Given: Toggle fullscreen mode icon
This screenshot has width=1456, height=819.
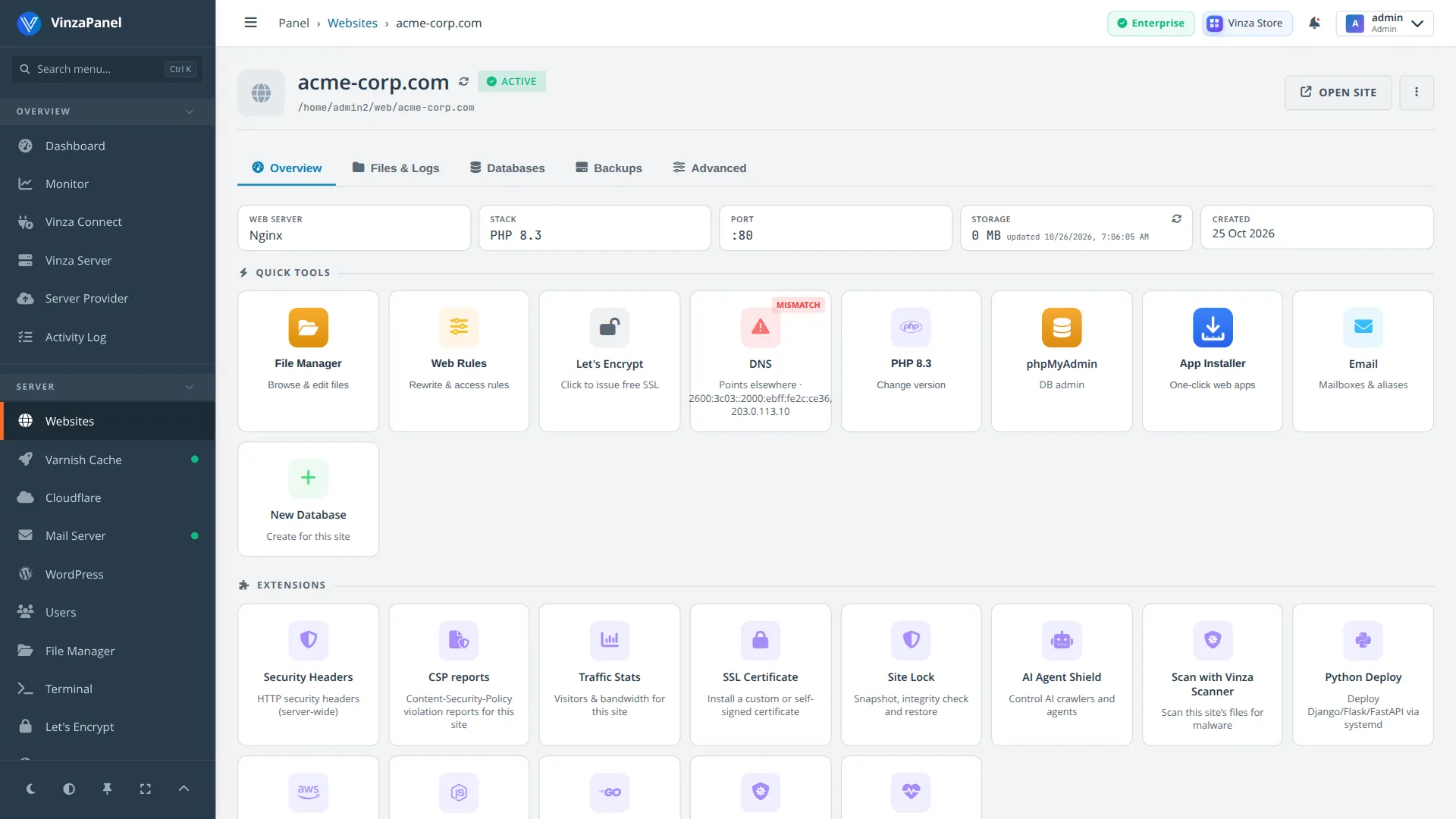Looking at the screenshot, I should [146, 789].
